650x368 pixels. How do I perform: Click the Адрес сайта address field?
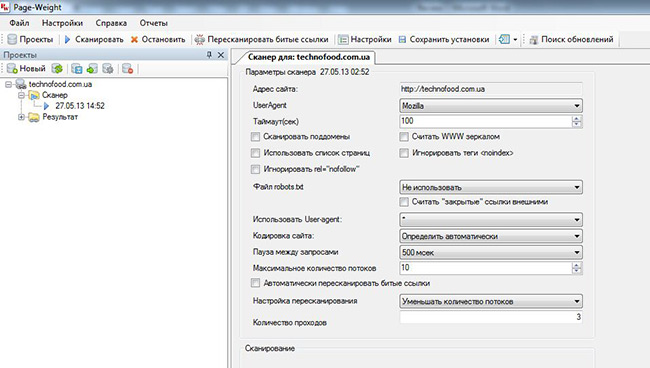tap(491, 89)
